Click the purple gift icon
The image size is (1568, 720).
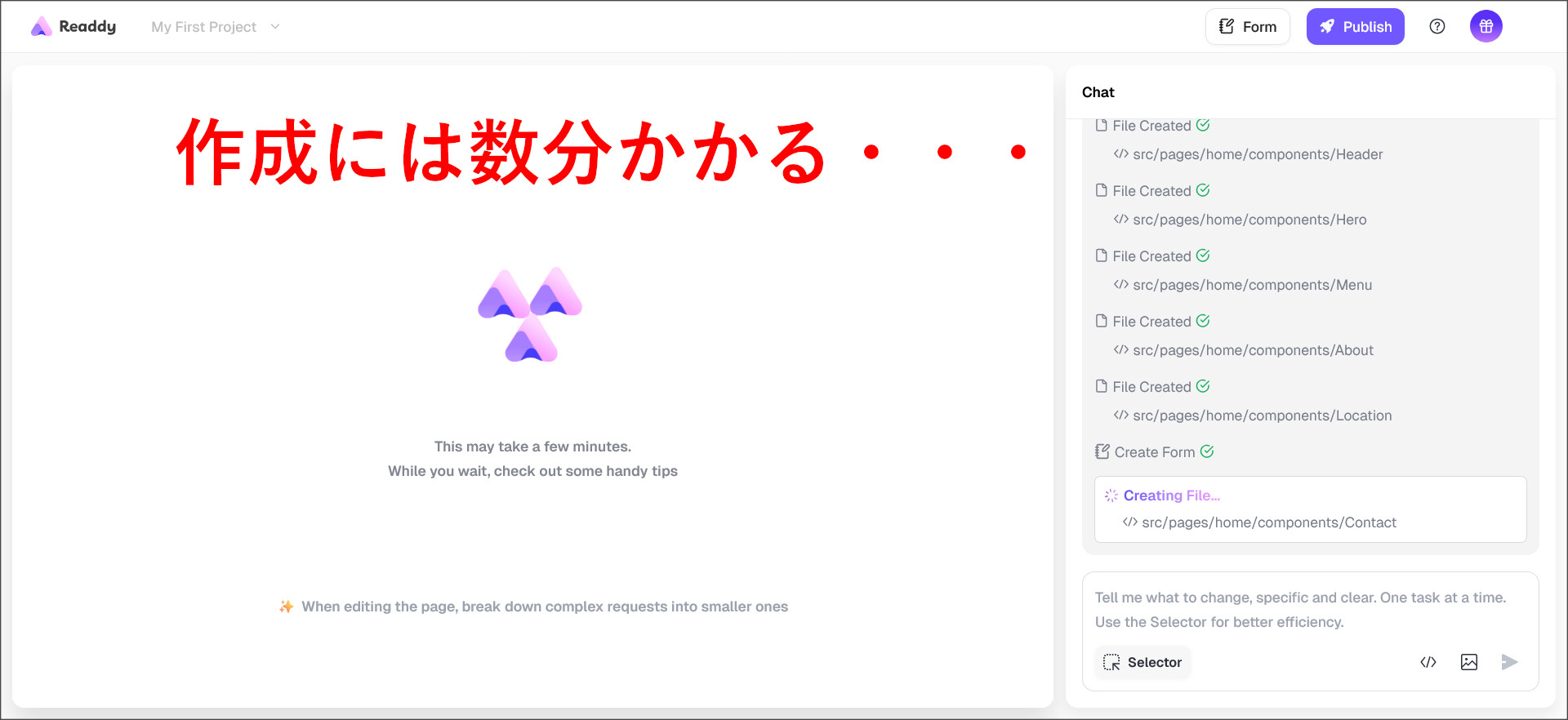1486,27
